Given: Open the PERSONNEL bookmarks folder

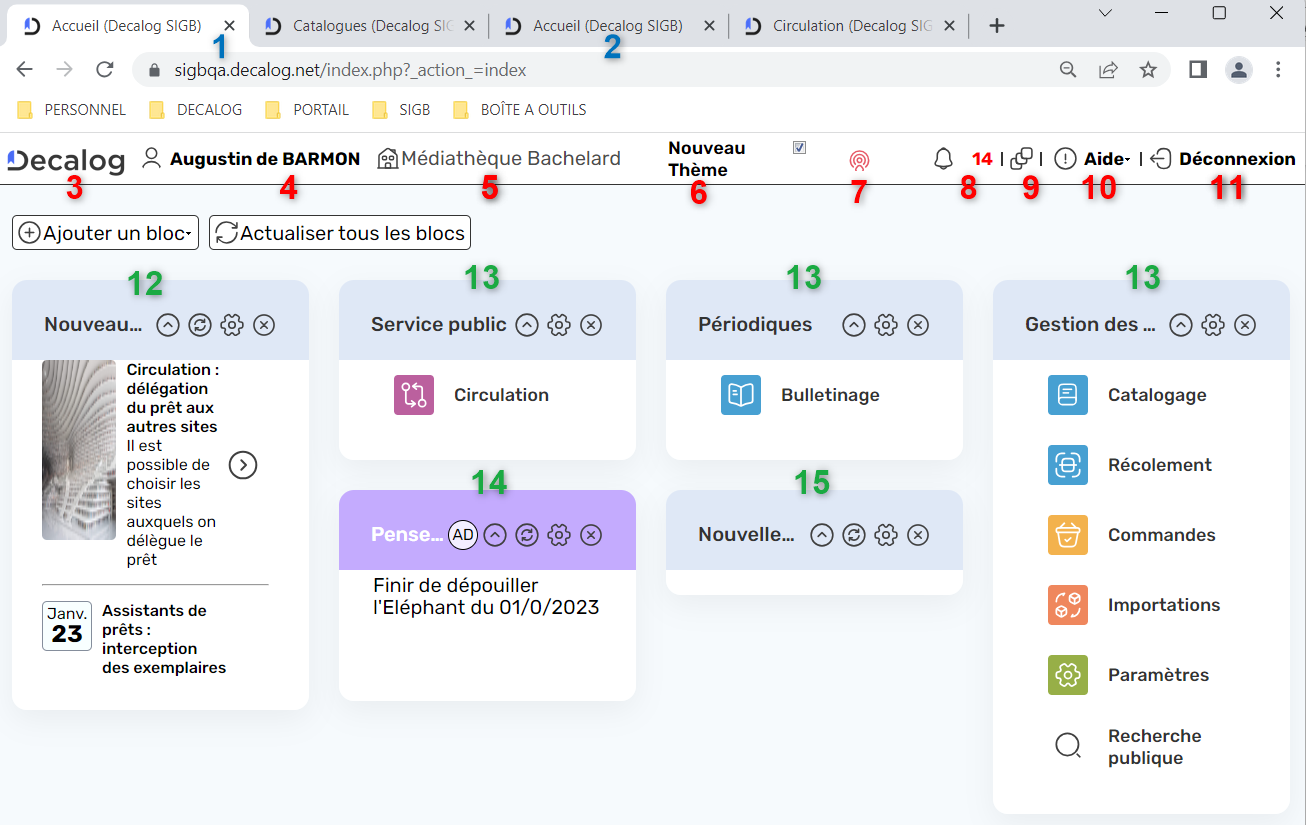Looking at the screenshot, I should click(x=72, y=110).
